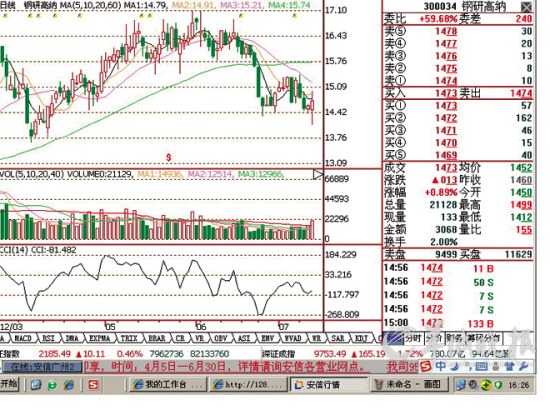Switch to the 财务 tab
The height and width of the screenshot is (412, 550).
coord(454,338)
